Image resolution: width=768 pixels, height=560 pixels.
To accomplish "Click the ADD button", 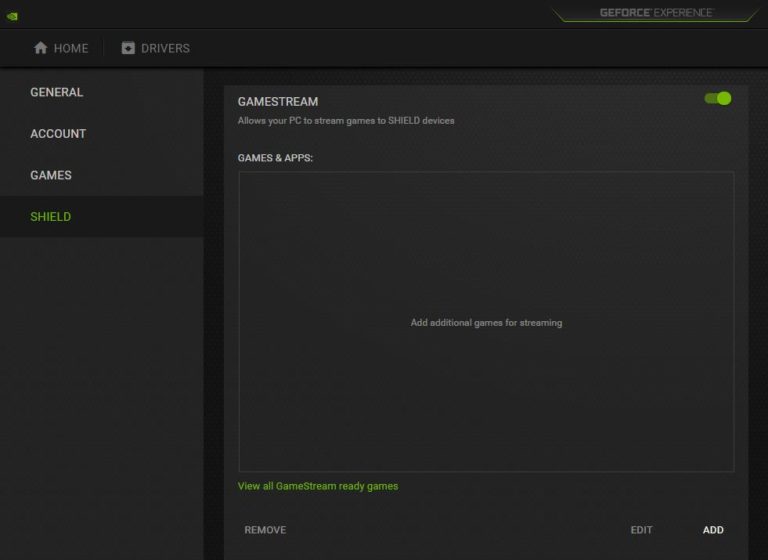I will tap(713, 530).
